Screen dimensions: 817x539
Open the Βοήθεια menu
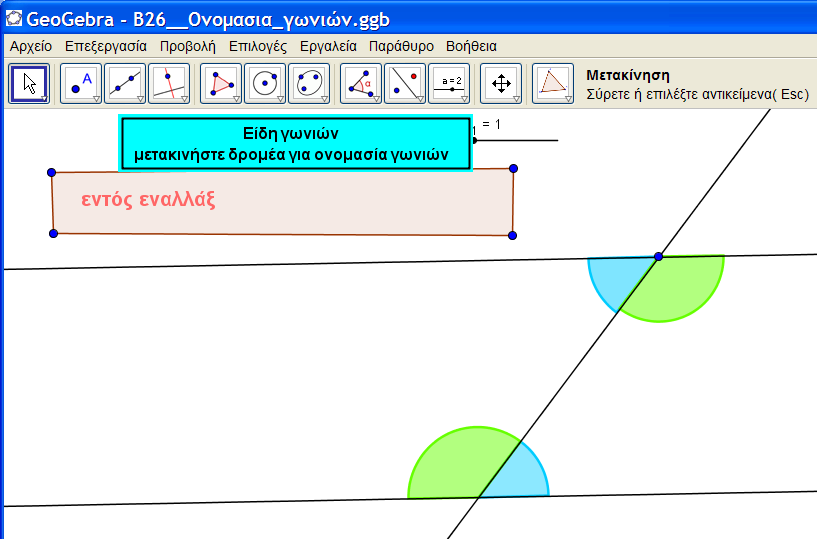click(x=471, y=46)
